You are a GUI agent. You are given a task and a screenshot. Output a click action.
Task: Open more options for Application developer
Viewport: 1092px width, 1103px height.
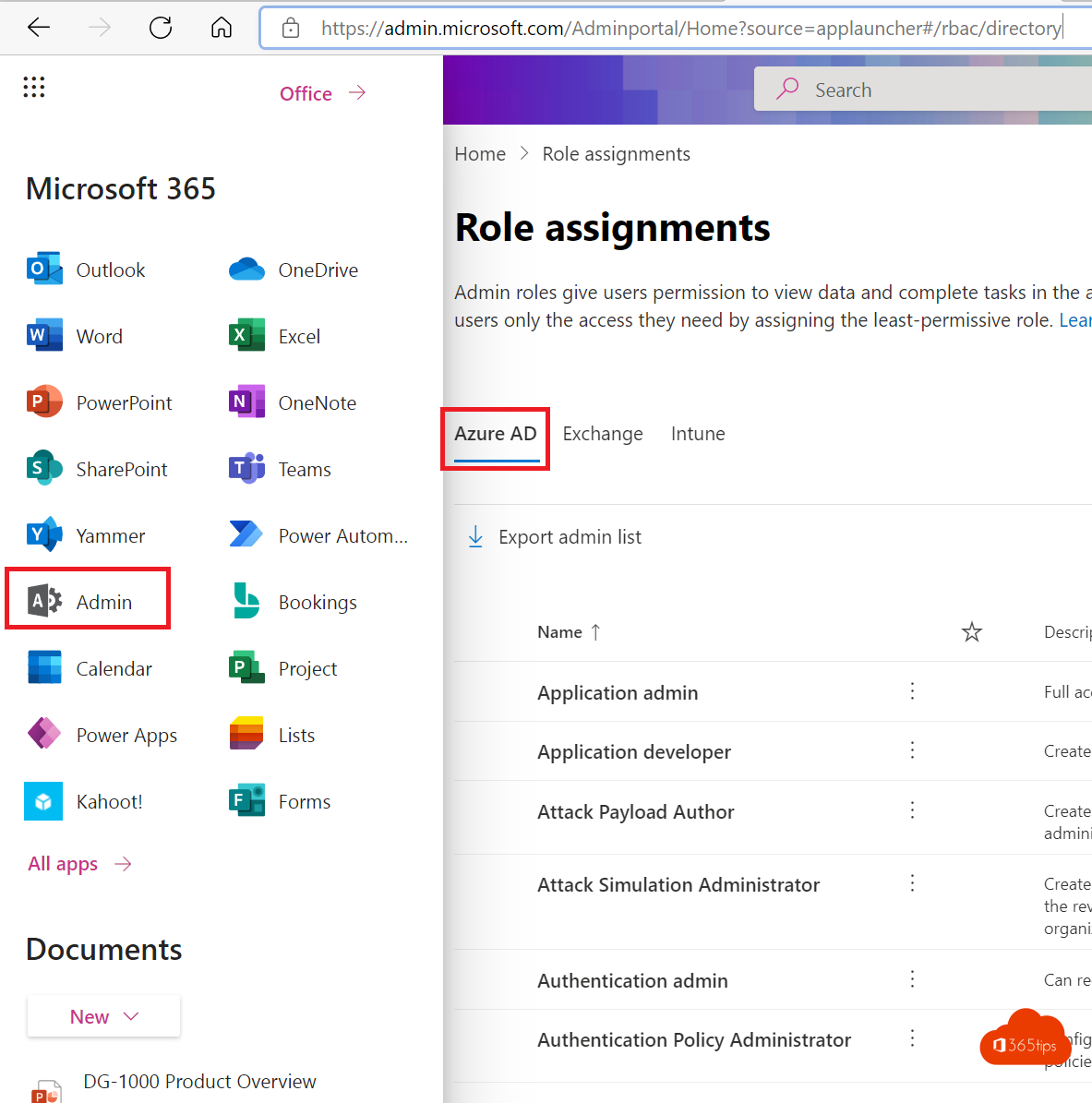coord(913,750)
